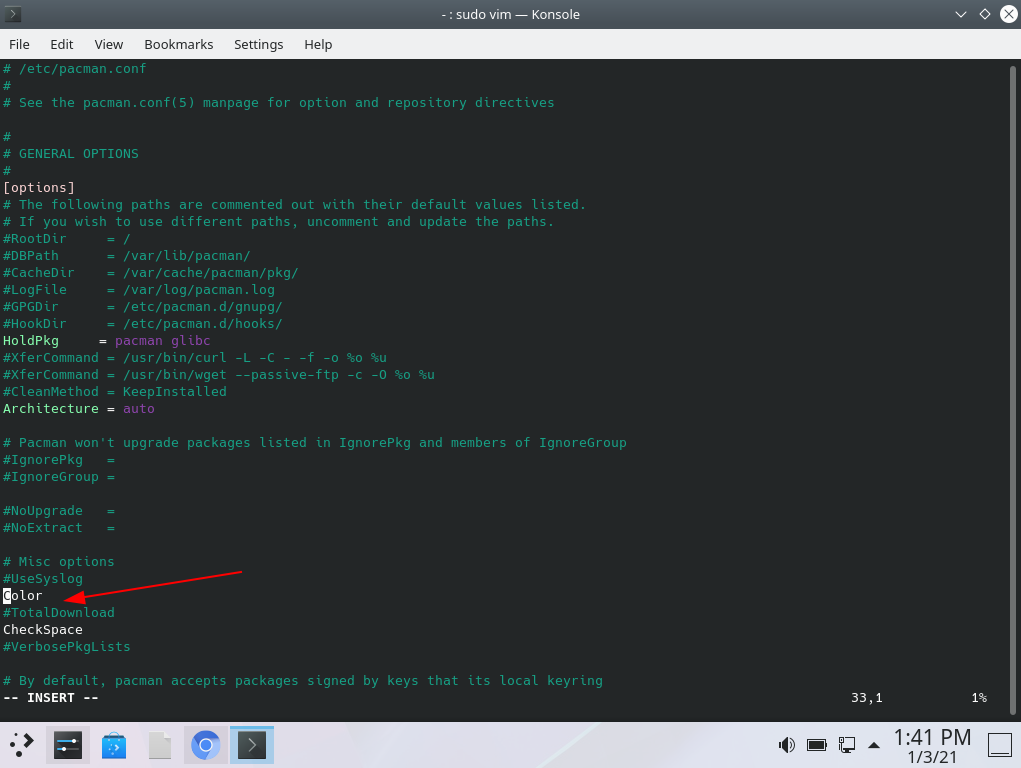Click the Konsole window icon in the titlebar
Screen dimensions: 1021x768
pyautogui.click(x=11, y=14)
